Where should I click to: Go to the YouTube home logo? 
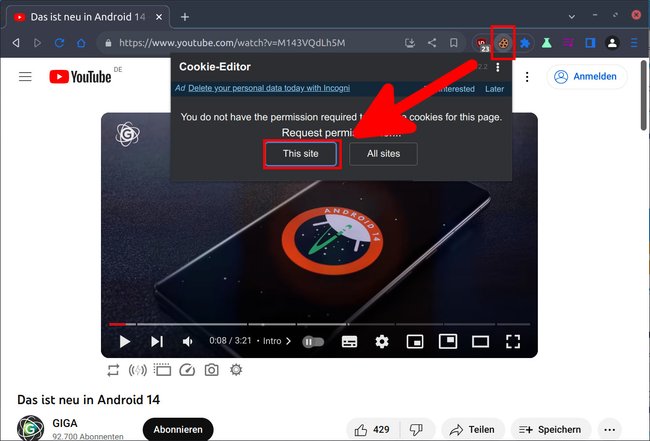pyautogui.click(x=80, y=77)
